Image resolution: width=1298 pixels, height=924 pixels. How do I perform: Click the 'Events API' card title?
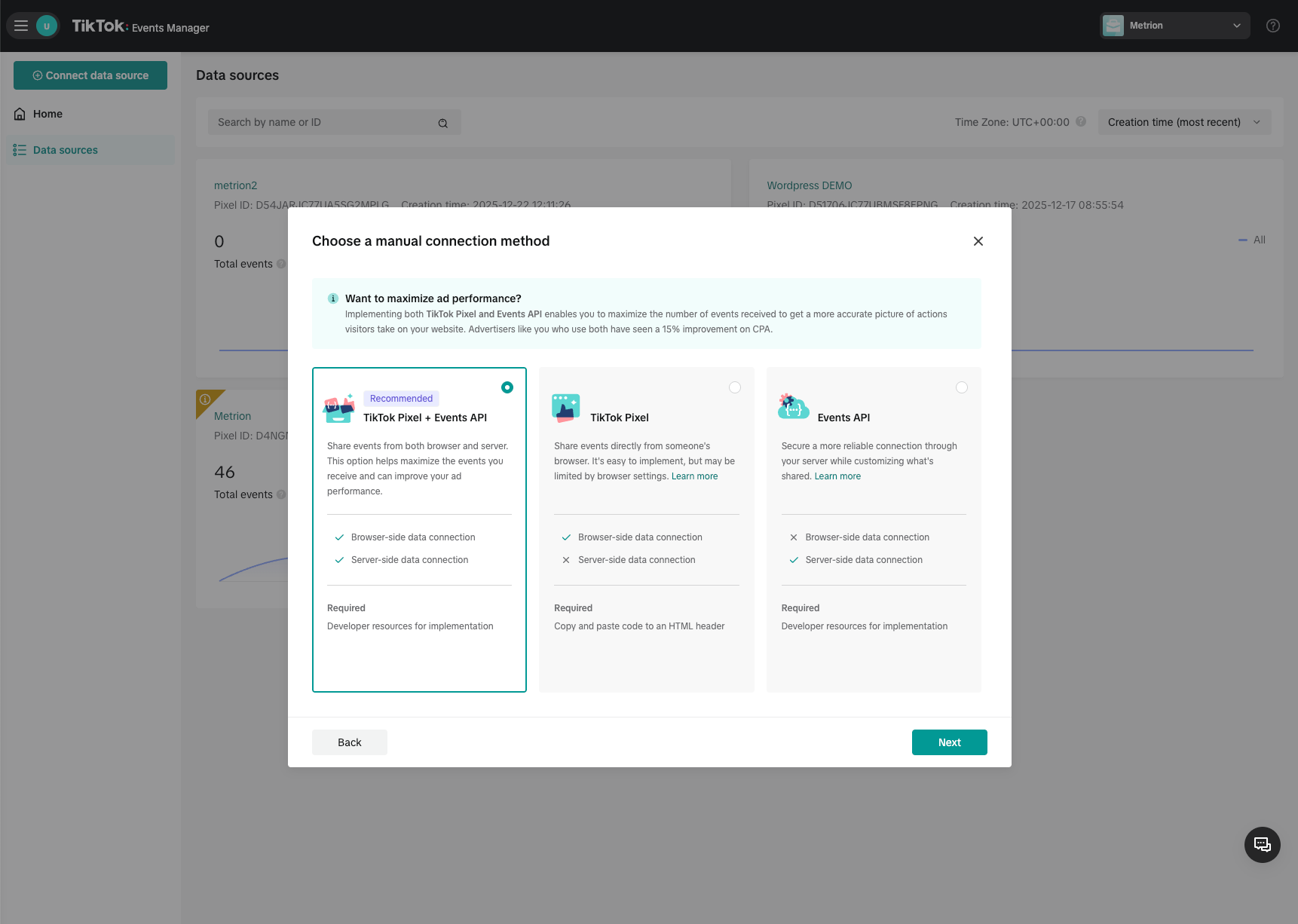pyautogui.click(x=844, y=418)
